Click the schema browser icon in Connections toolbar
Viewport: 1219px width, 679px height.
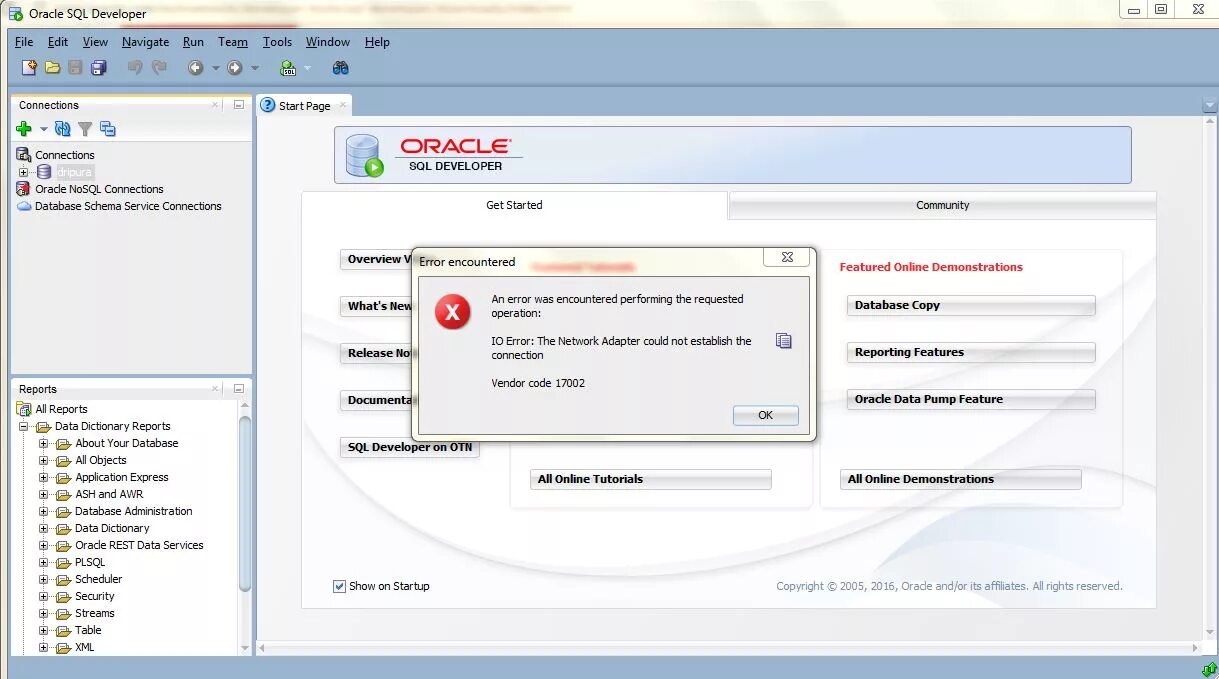click(108, 129)
